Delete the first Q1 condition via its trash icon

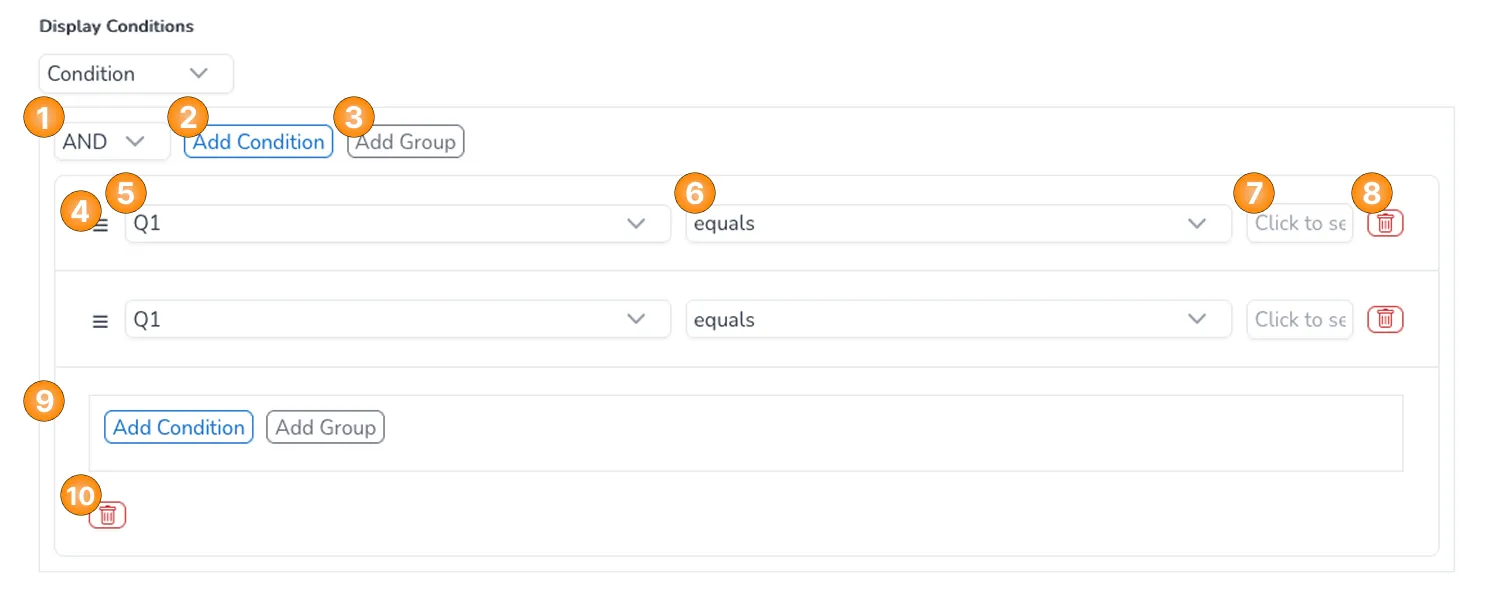coord(1384,223)
